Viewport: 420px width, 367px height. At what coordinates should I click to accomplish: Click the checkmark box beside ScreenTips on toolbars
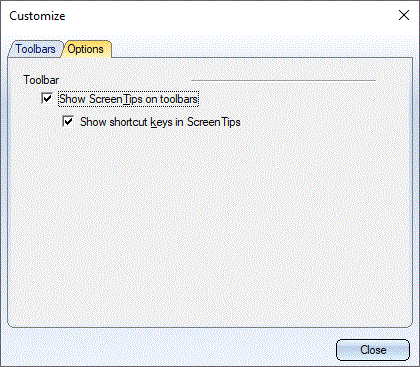[47, 99]
